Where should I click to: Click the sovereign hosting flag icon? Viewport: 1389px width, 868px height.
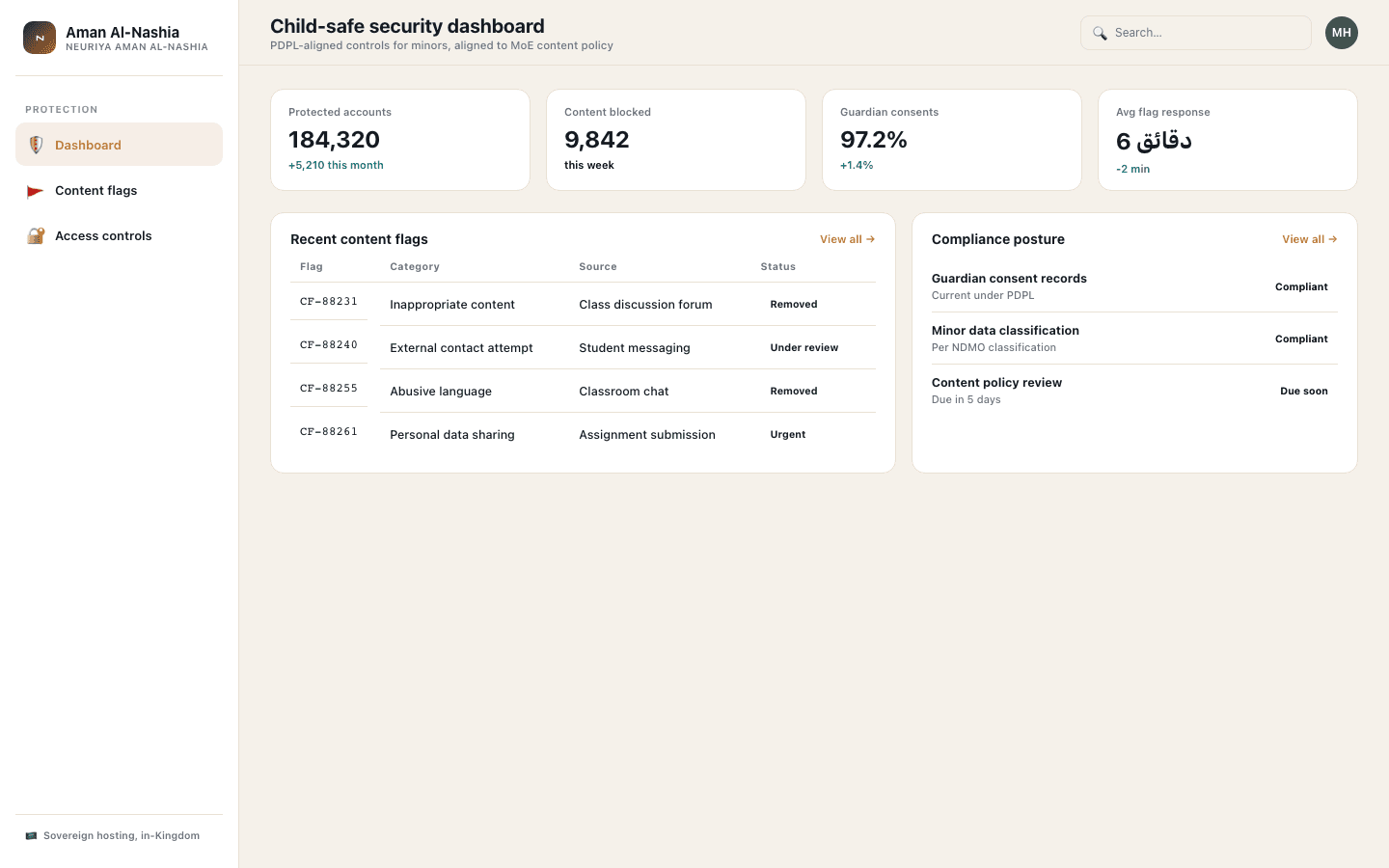click(x=31, y=836)
